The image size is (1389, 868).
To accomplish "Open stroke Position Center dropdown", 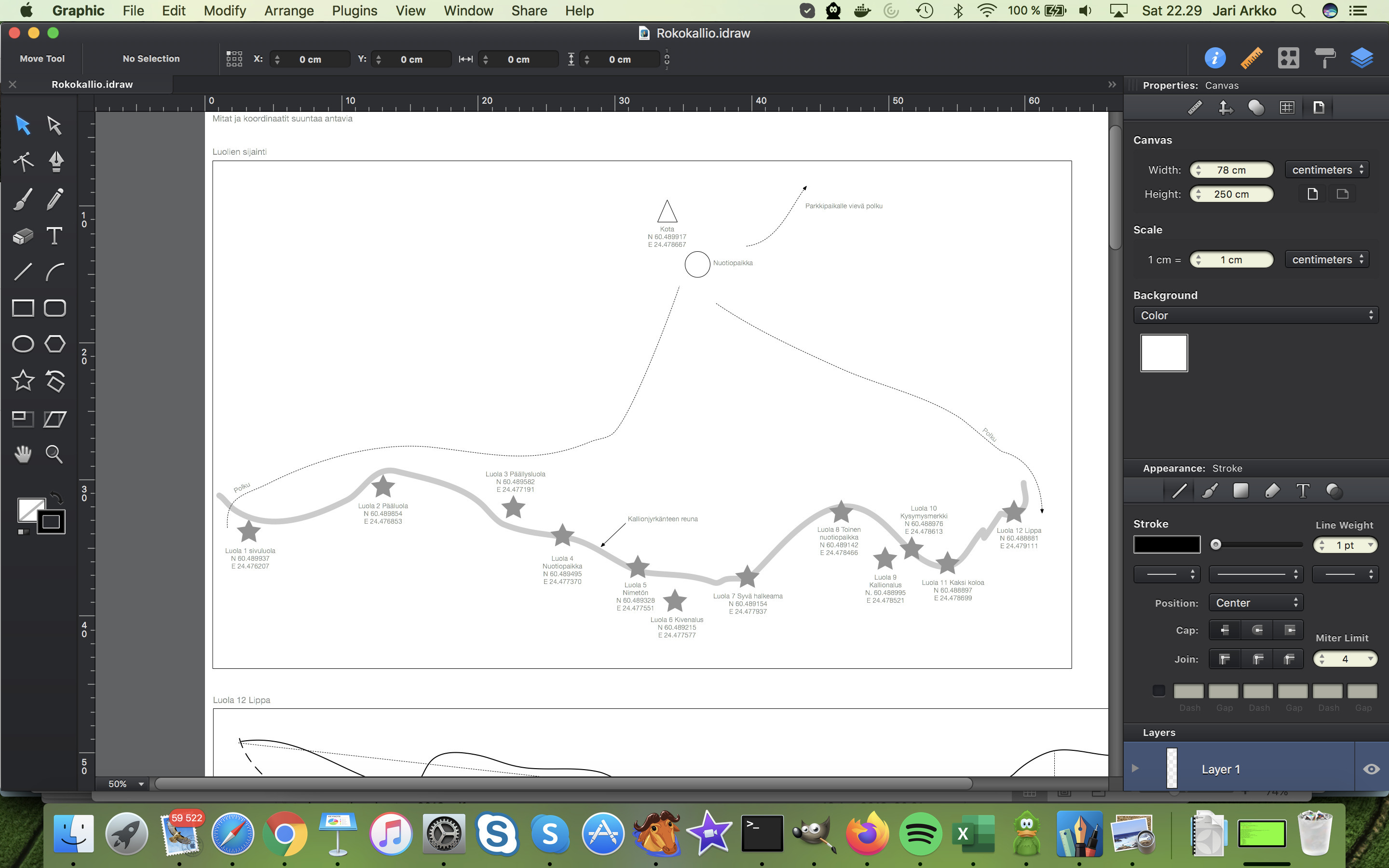I will point(1255,603).
